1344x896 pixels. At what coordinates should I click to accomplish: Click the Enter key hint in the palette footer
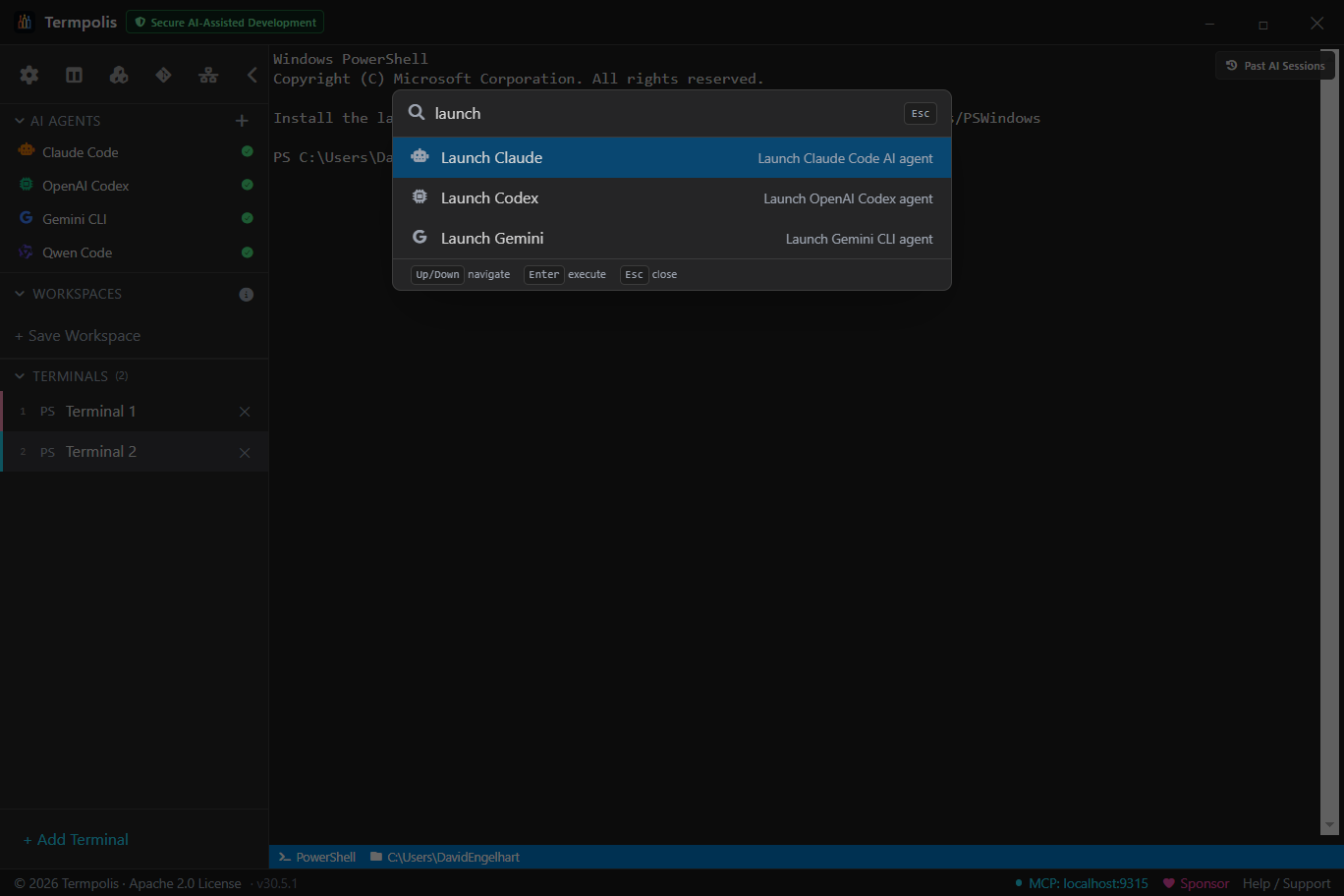[544, 274]
